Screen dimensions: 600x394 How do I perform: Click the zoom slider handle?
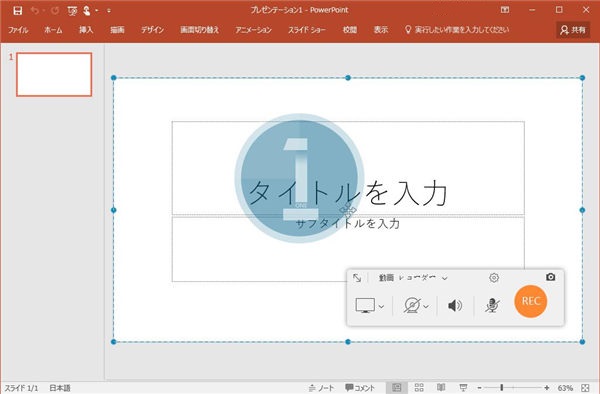pos(502,388)
